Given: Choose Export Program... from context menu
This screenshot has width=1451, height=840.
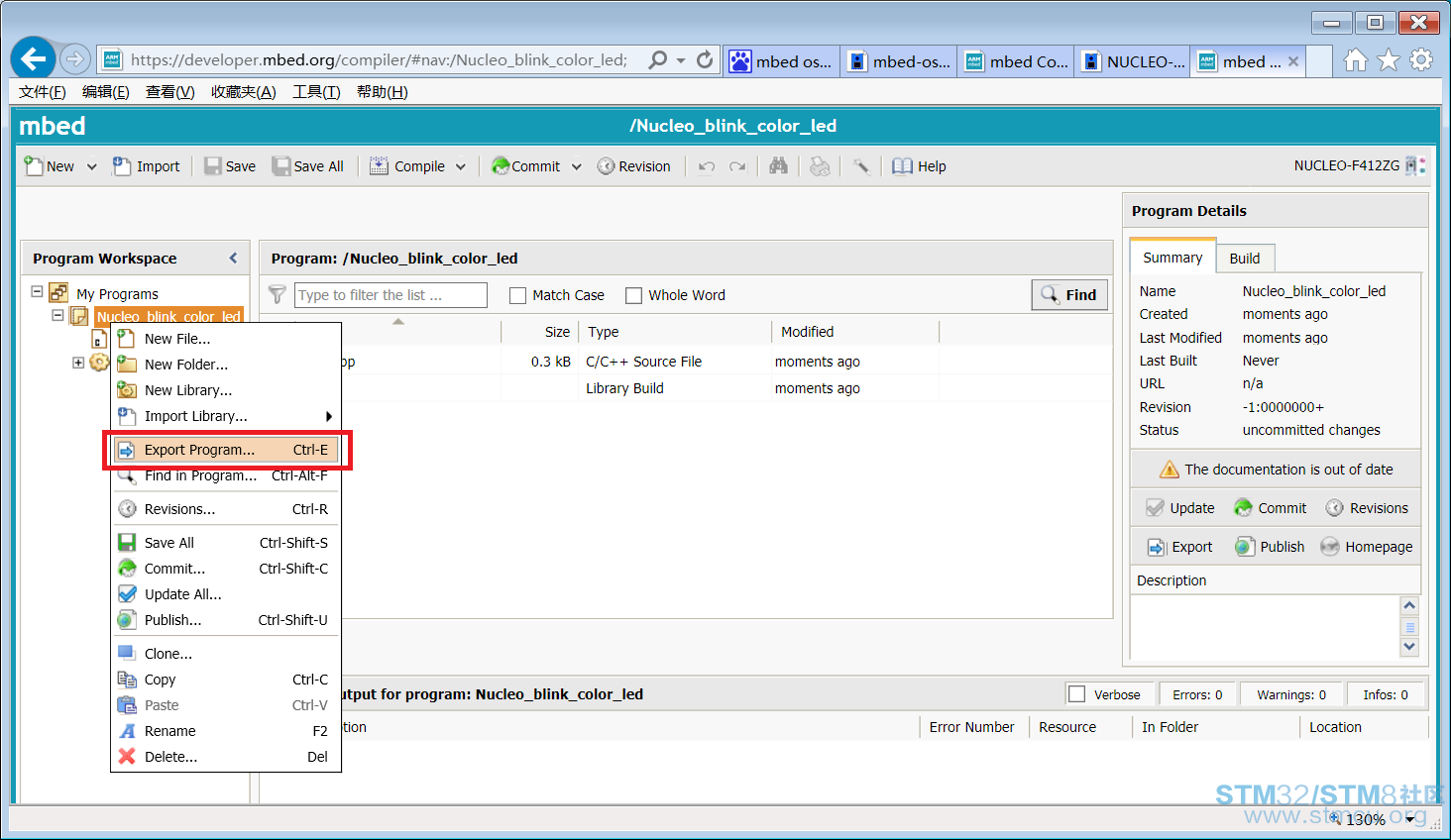Looking at the screenshot, I should click(226, 450).
